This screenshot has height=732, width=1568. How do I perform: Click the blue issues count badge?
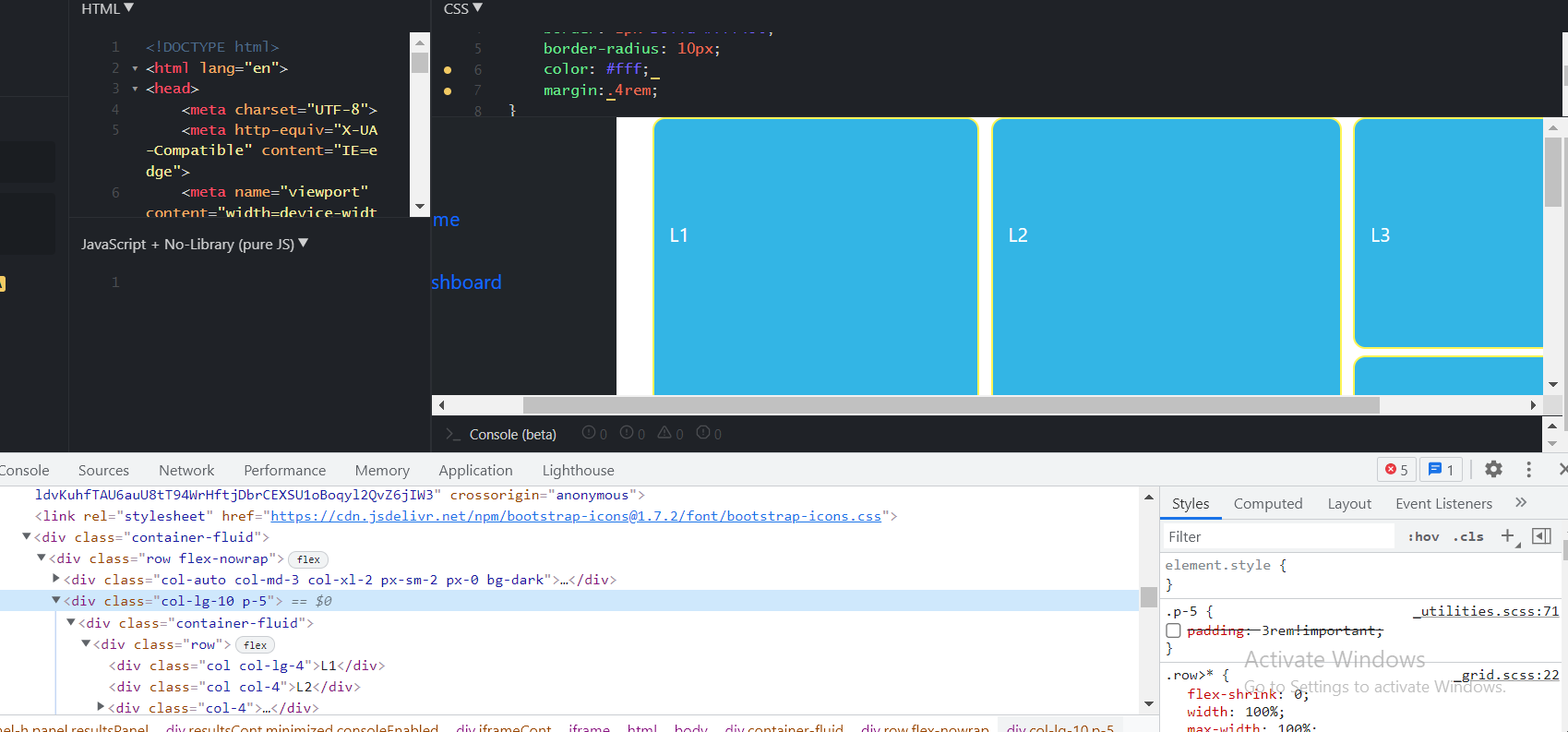1441,470
